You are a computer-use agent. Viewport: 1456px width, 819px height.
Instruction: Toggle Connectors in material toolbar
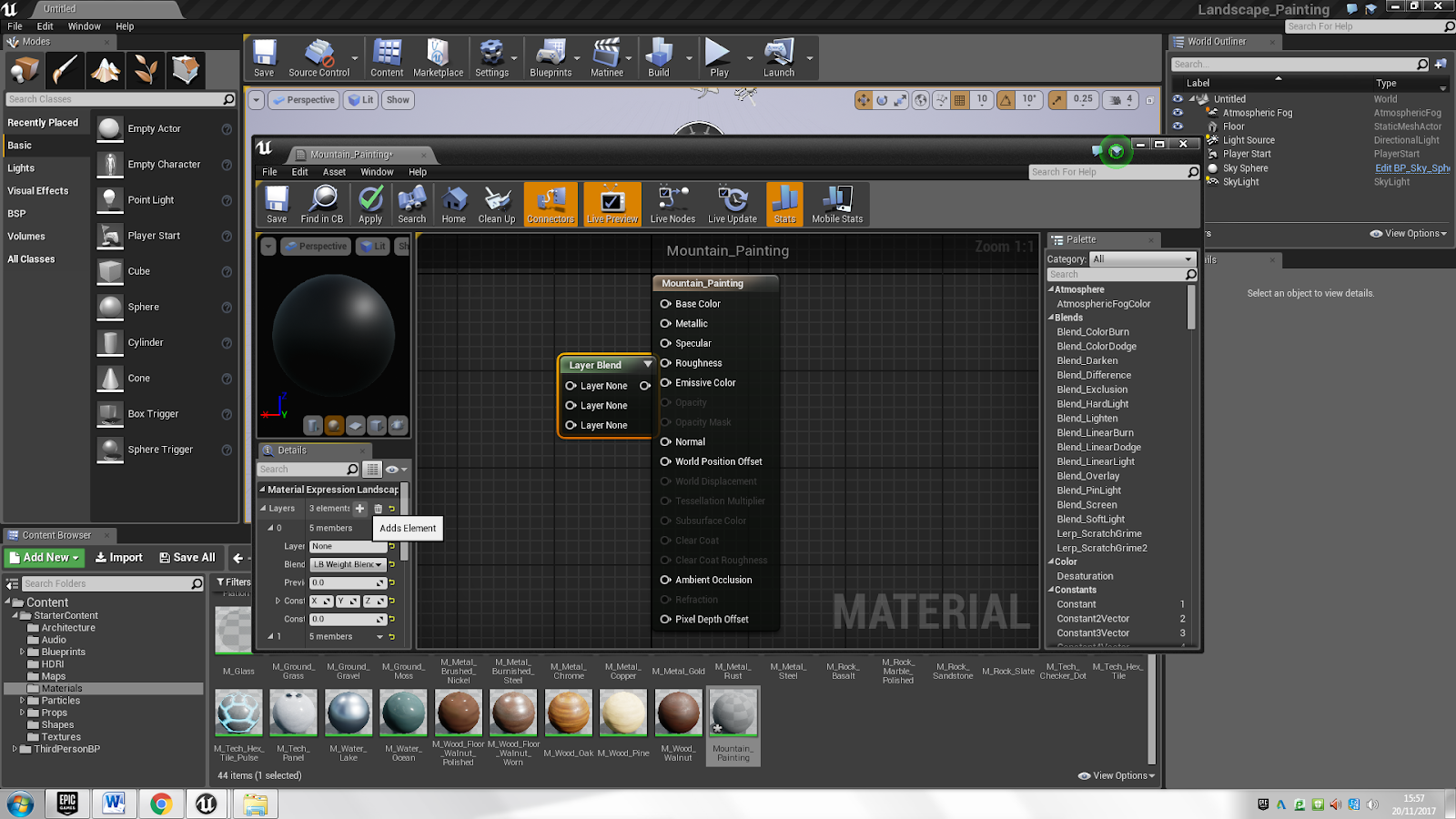pos(551,204)
